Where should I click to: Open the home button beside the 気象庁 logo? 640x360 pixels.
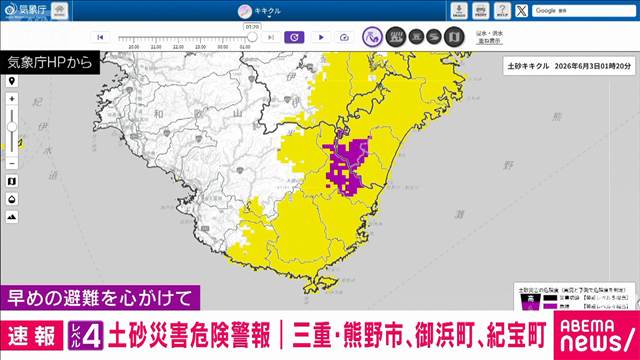tap(60, 11)
